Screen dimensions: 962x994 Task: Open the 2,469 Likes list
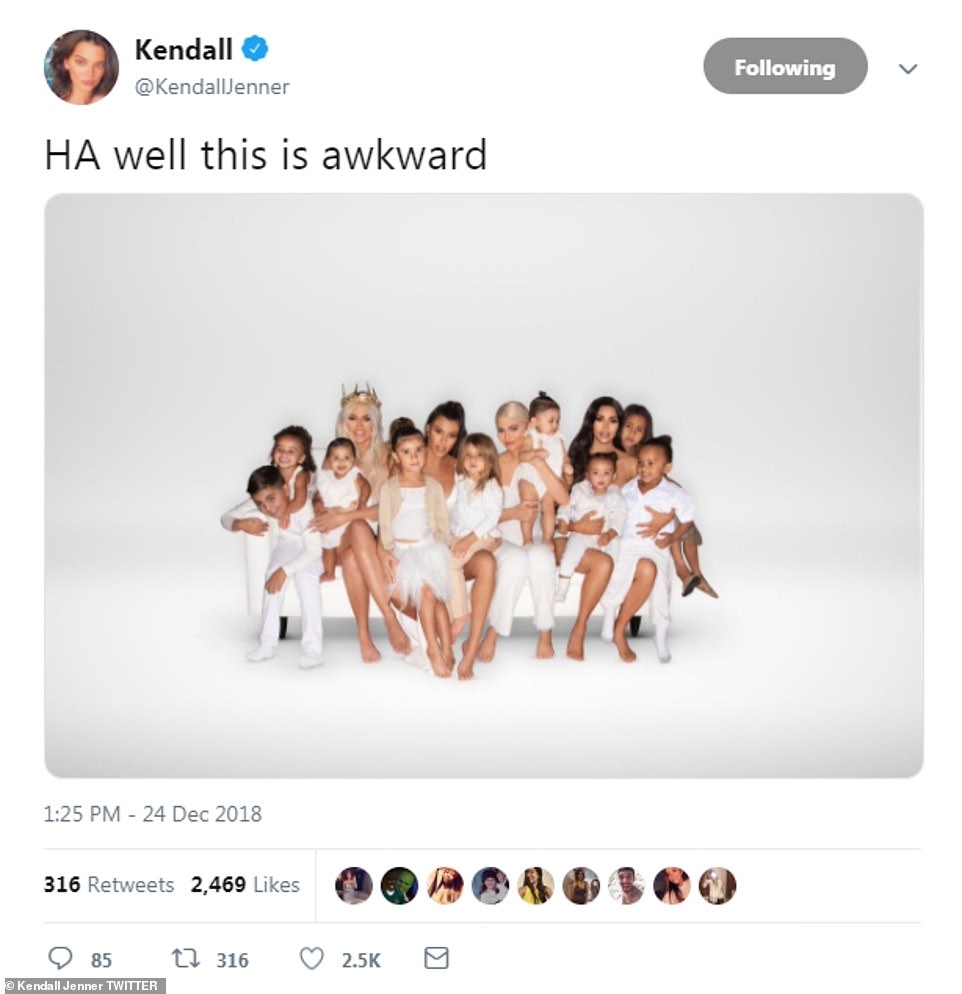click(245, 884)
